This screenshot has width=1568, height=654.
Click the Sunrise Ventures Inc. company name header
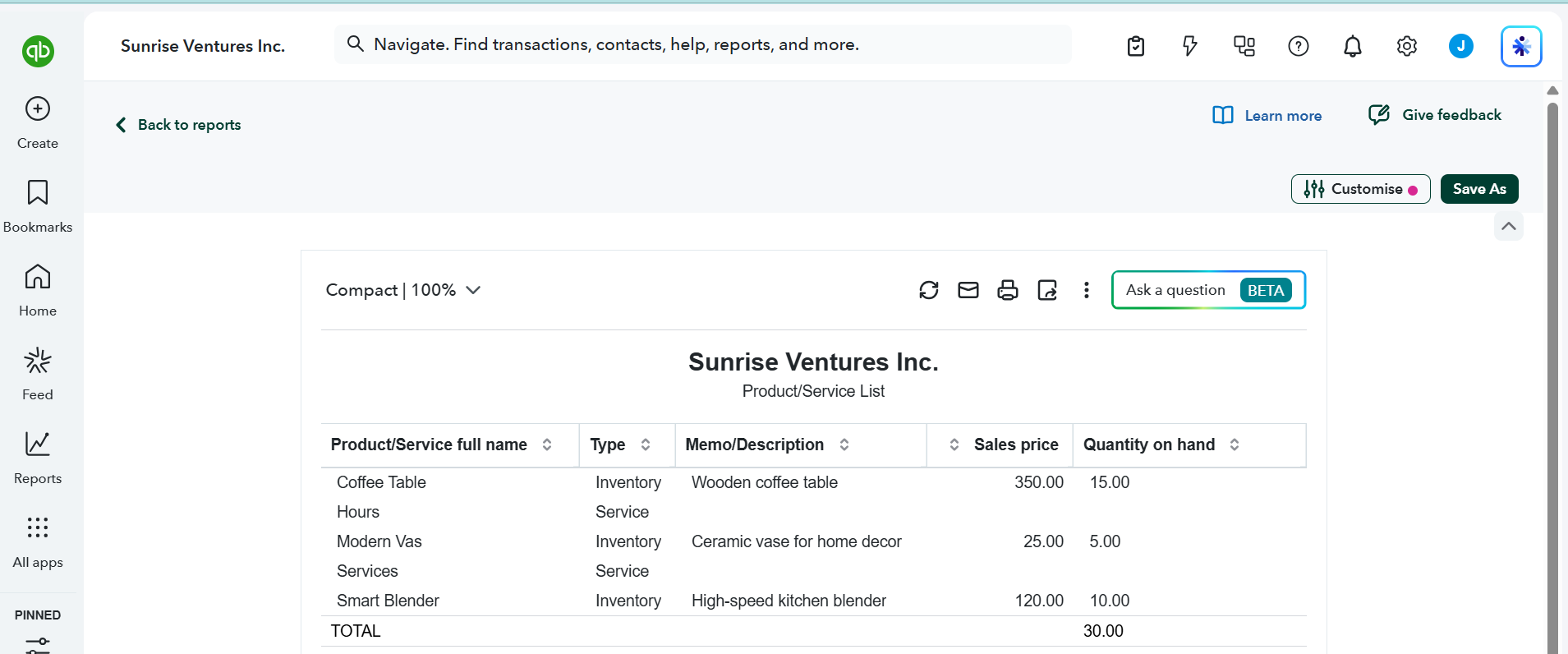(203, 46)
